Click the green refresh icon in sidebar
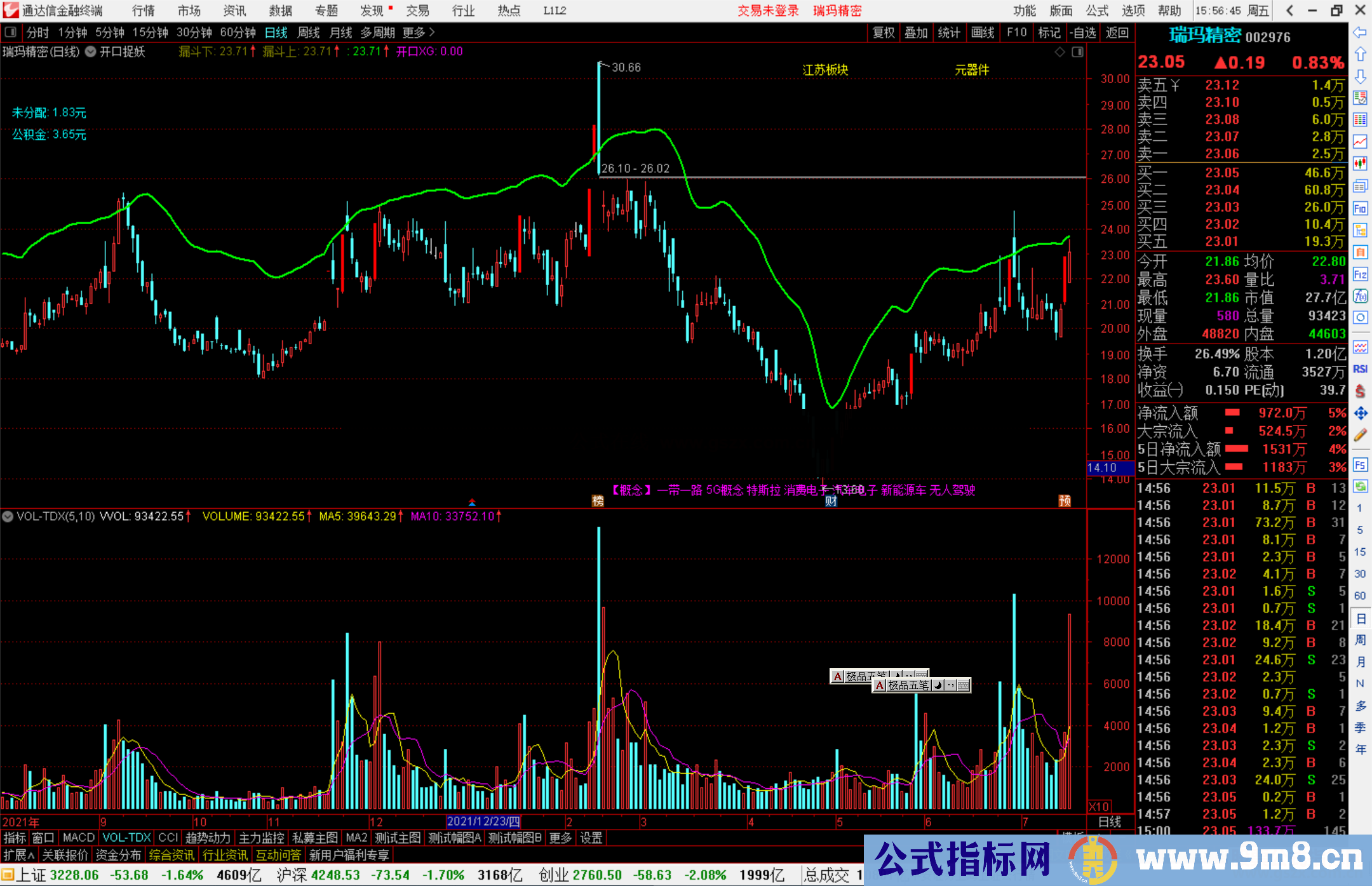Viewport: 1372px width, 886px height. pyautogui.click(x=1360, y=487)
